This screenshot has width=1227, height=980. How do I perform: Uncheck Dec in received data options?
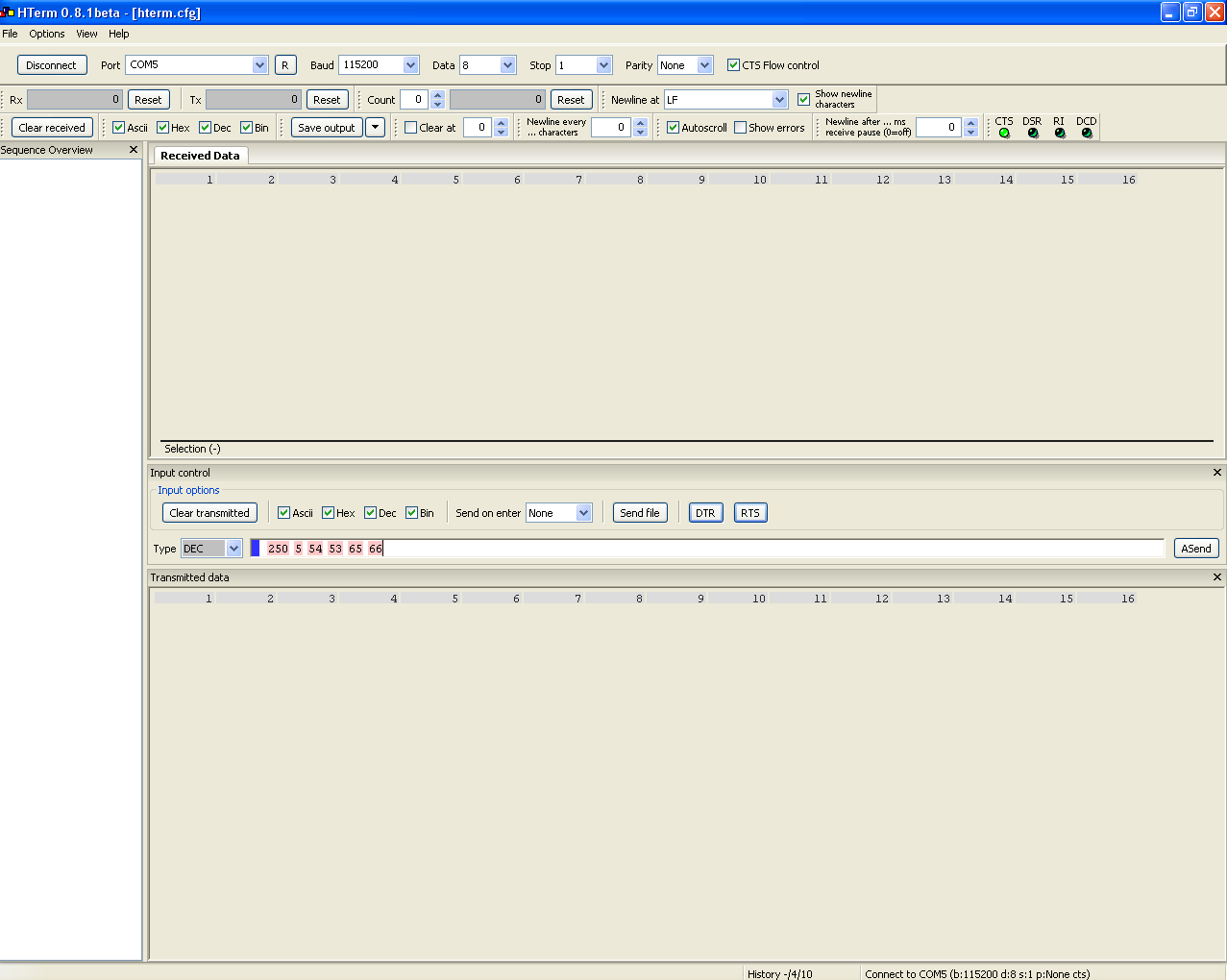[205, 128]
